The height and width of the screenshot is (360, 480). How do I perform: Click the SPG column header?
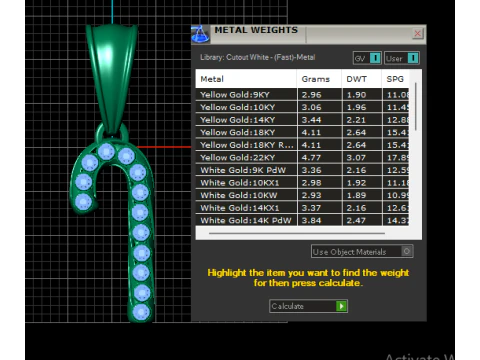pos(395,79)
